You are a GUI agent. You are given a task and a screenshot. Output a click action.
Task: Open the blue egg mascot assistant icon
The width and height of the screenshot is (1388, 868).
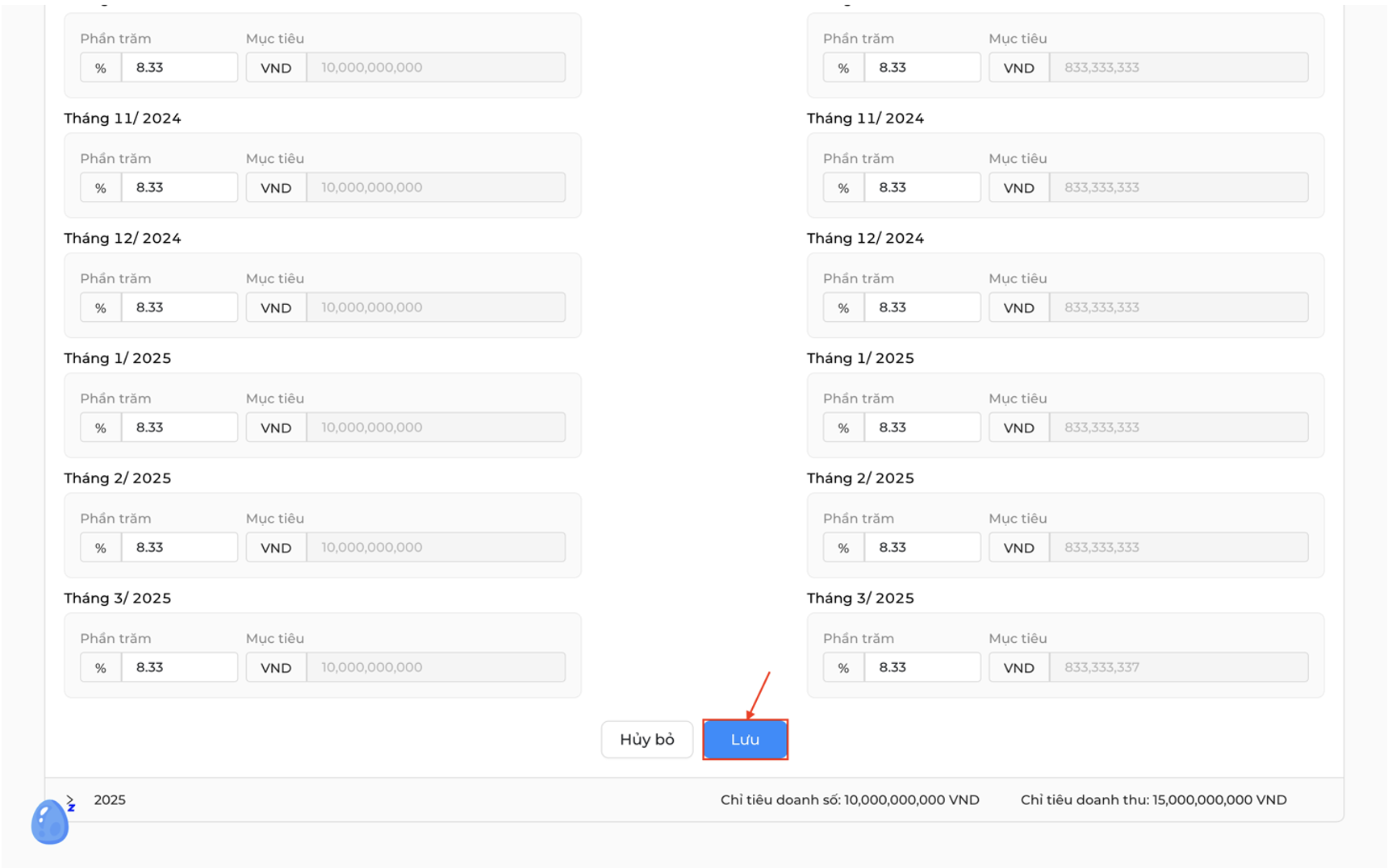click(50, 821)
